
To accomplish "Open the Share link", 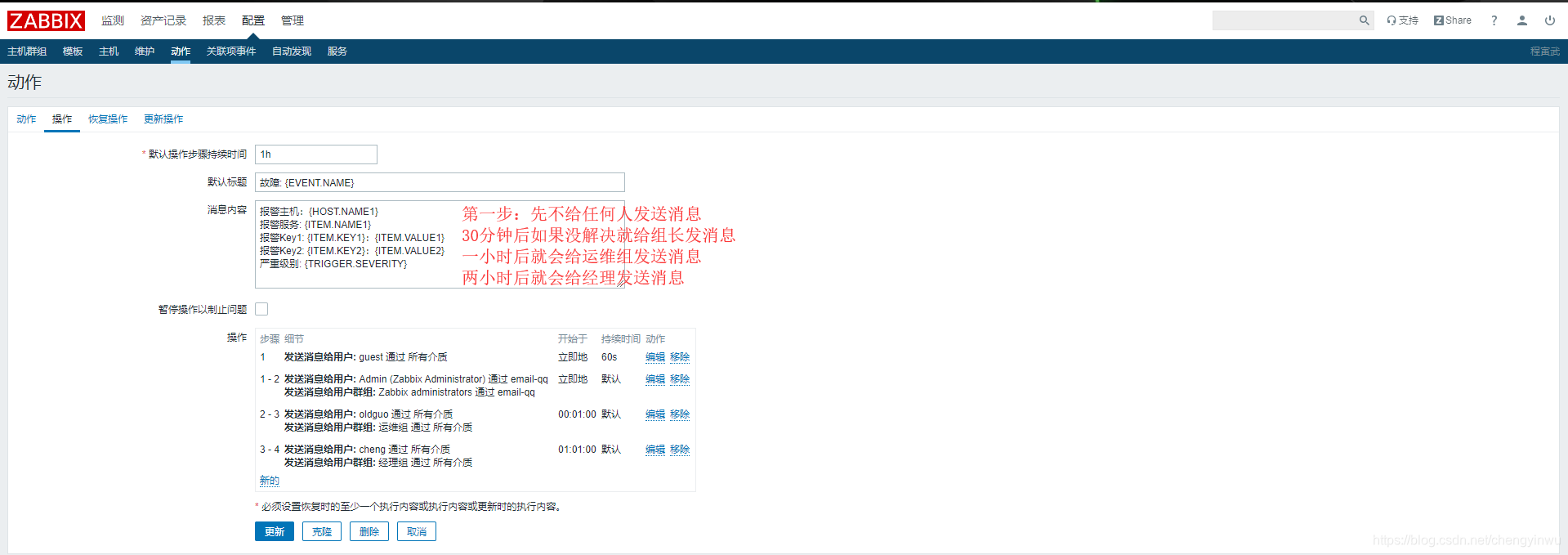I will pos(1452,20).
